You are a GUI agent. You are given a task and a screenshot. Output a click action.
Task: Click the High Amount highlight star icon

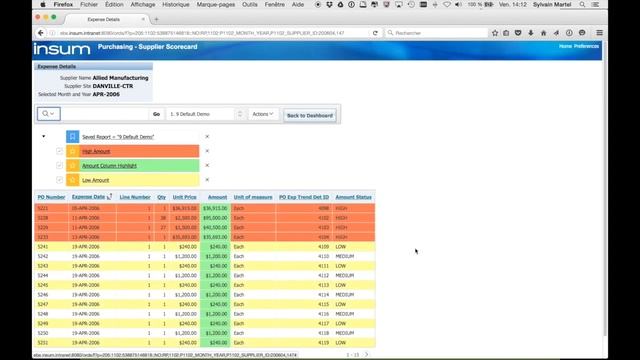point(73,151)
